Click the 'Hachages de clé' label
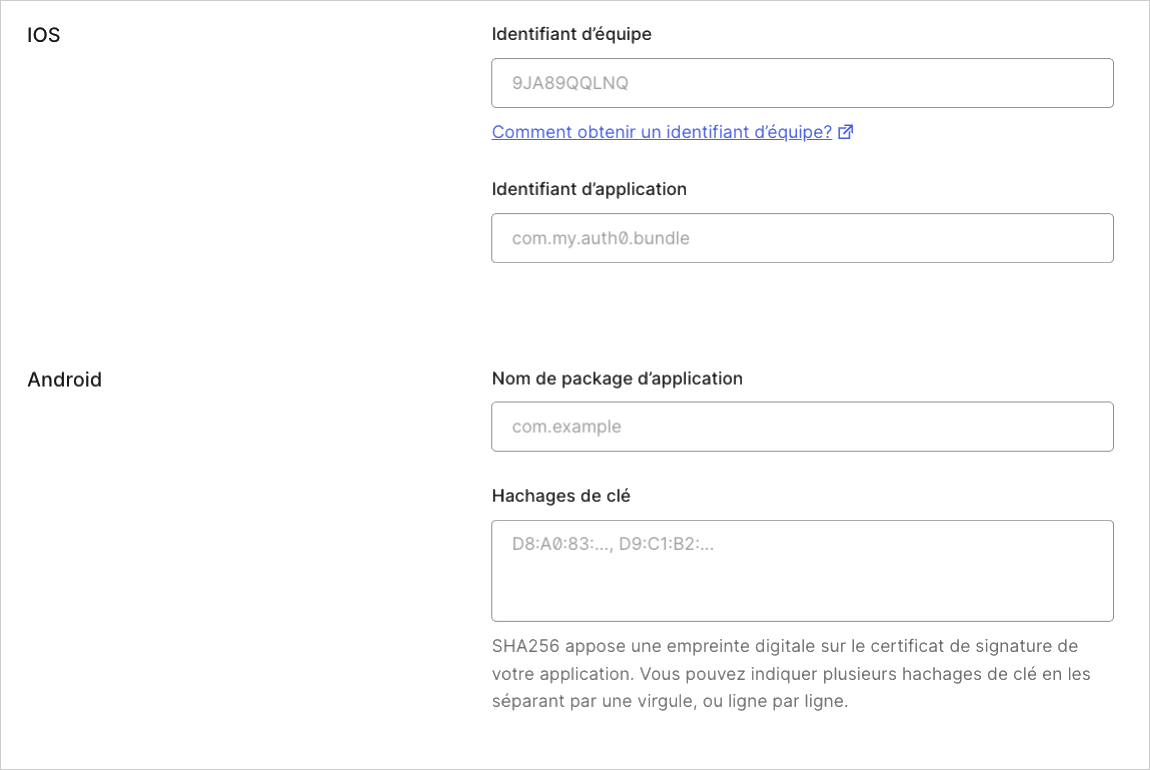The image size is (1150, 770). pos(561,496)
